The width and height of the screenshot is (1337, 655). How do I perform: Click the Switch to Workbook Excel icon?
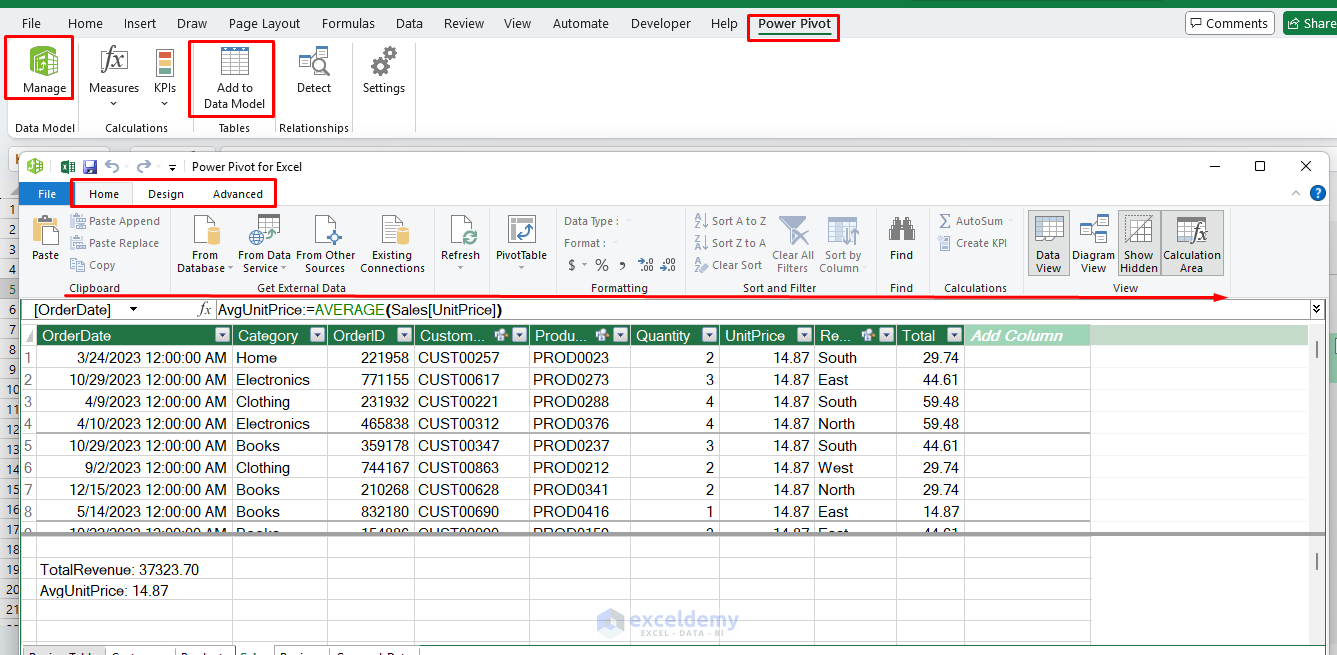click(x=68, y=167)
